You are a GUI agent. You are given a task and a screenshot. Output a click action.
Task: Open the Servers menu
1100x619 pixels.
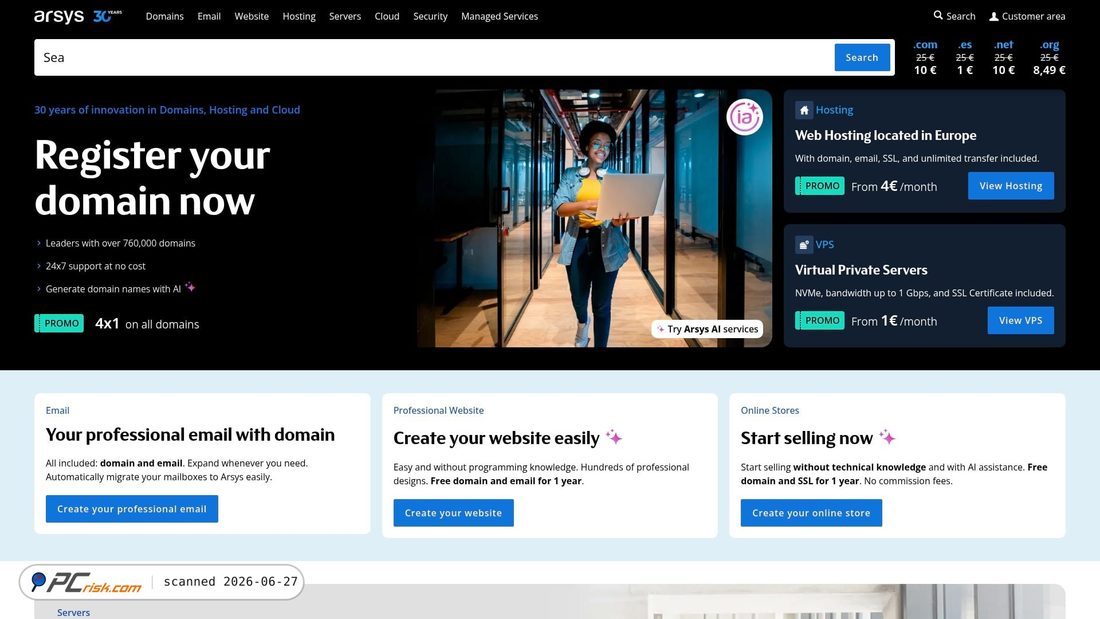(x=345, y=16)
